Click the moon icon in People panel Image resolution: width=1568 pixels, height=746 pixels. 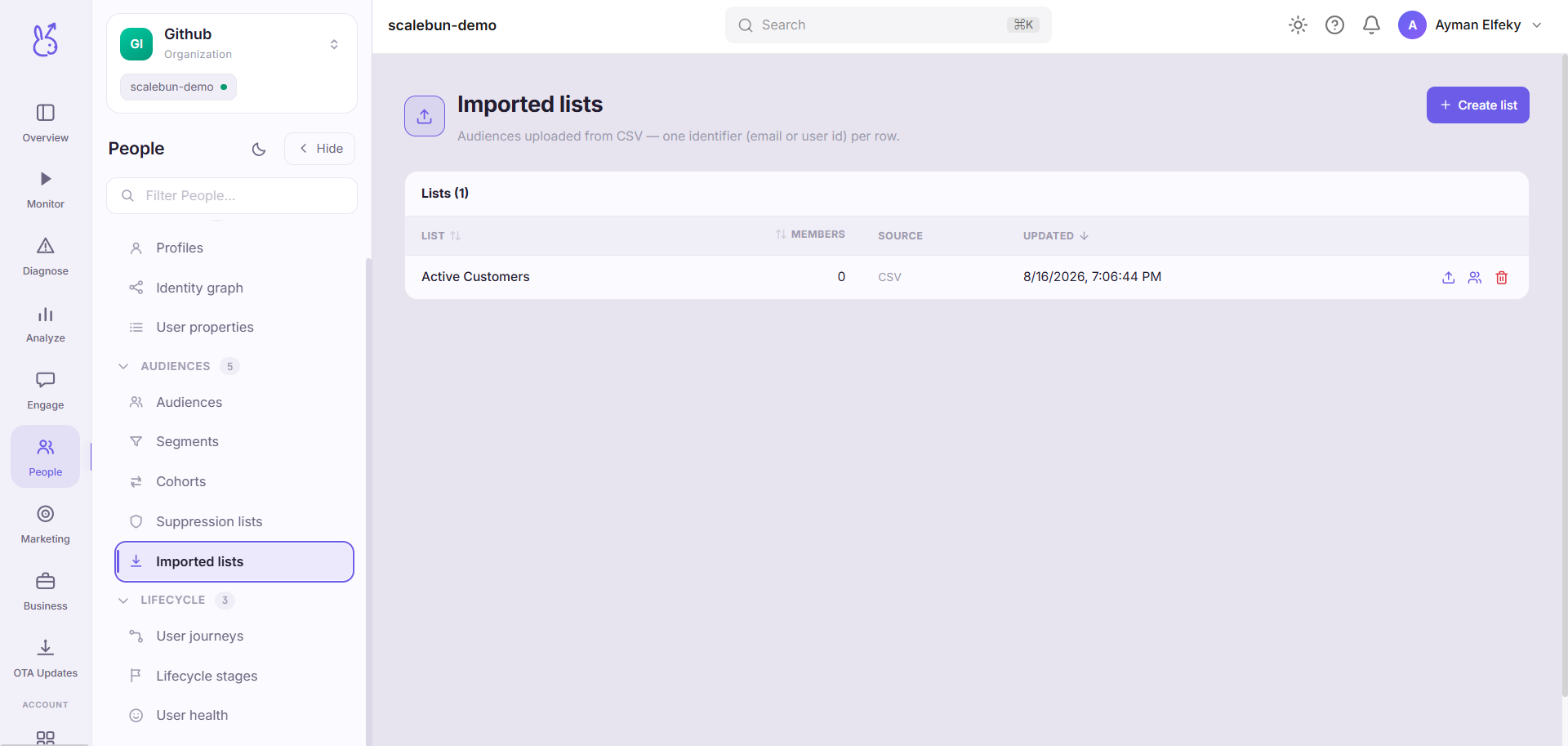[x=259, y=149]
